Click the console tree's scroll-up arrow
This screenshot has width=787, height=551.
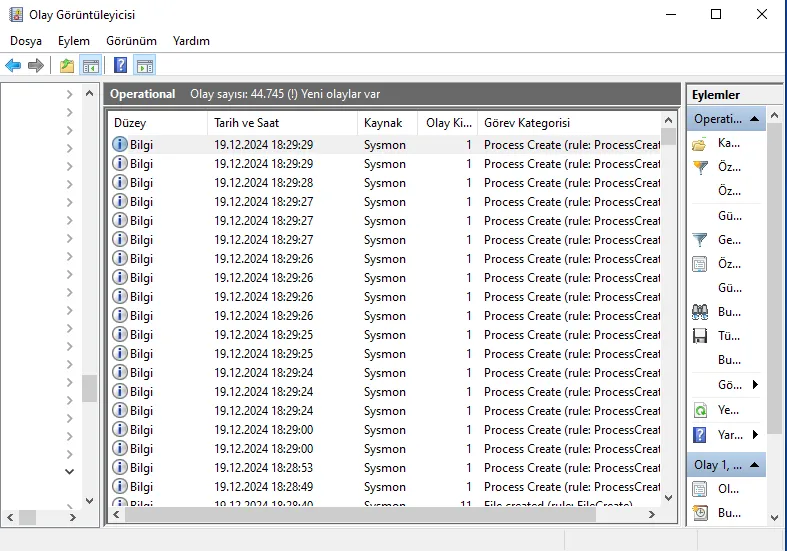(89, 93)
